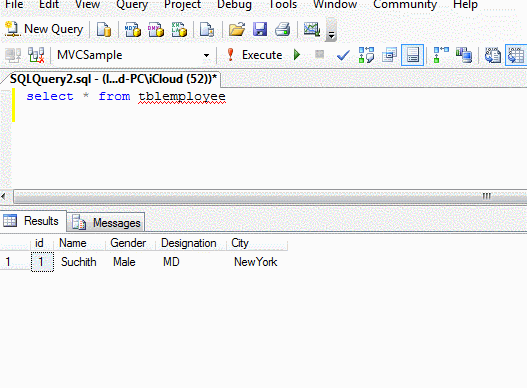Screen dimensions: 527x388
Task: Open the Query menu
Action: click(132, 4)
